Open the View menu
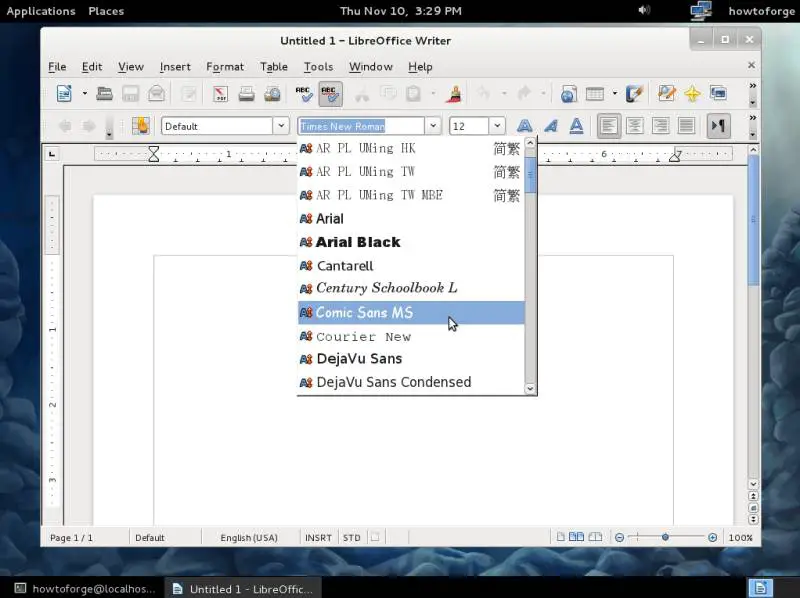Viewport: 800px width, 598px height. [x=131, y=67]
